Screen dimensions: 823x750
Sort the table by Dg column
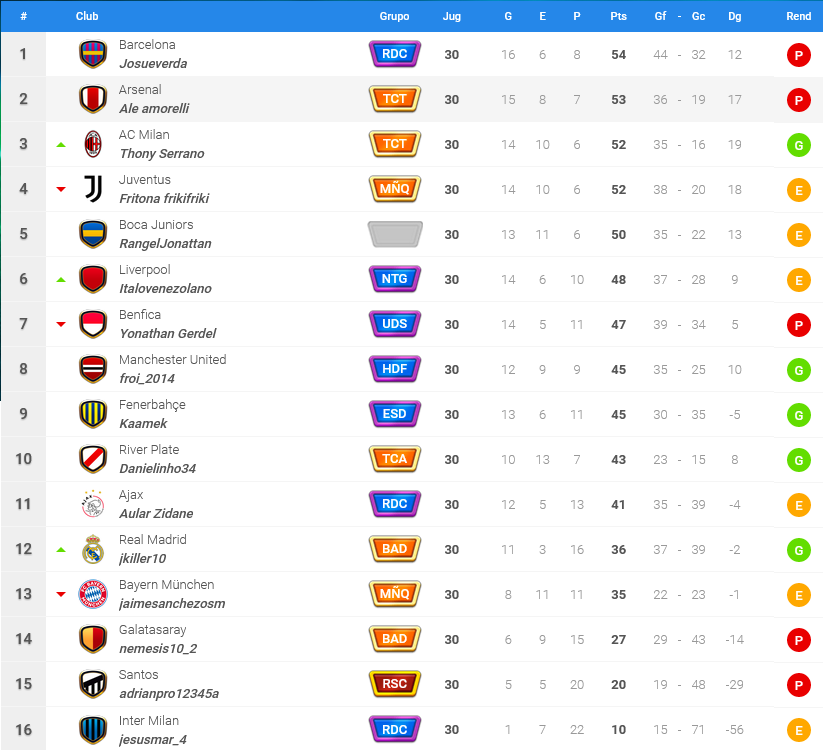tap(734, 16)
